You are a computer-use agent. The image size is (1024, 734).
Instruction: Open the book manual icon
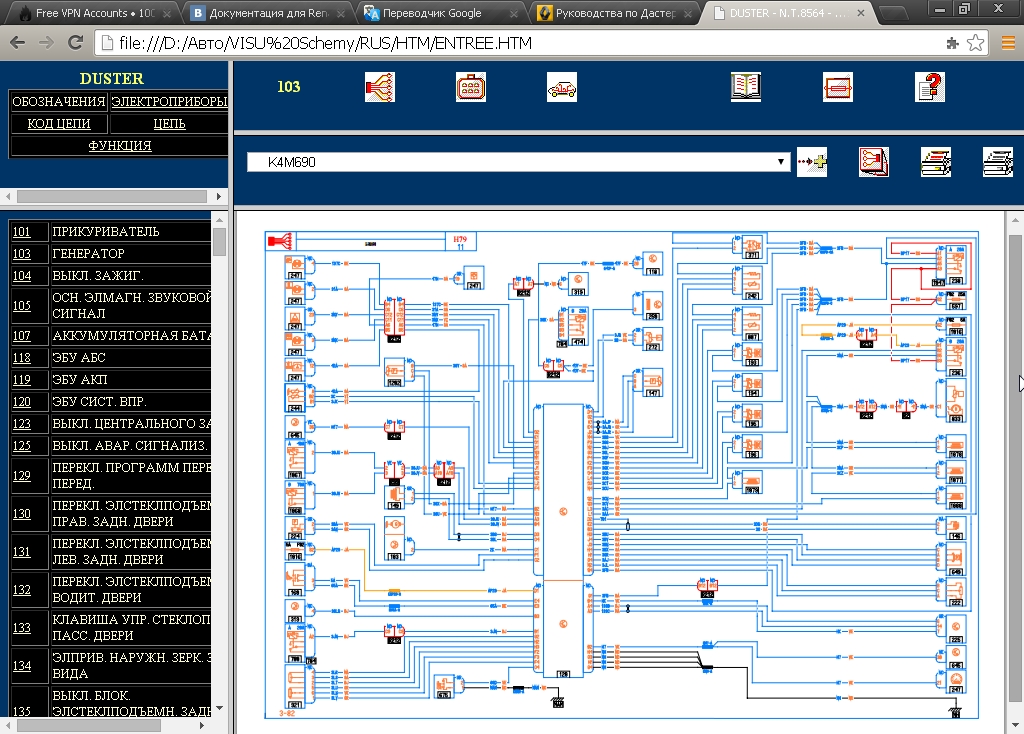(746, 87)
